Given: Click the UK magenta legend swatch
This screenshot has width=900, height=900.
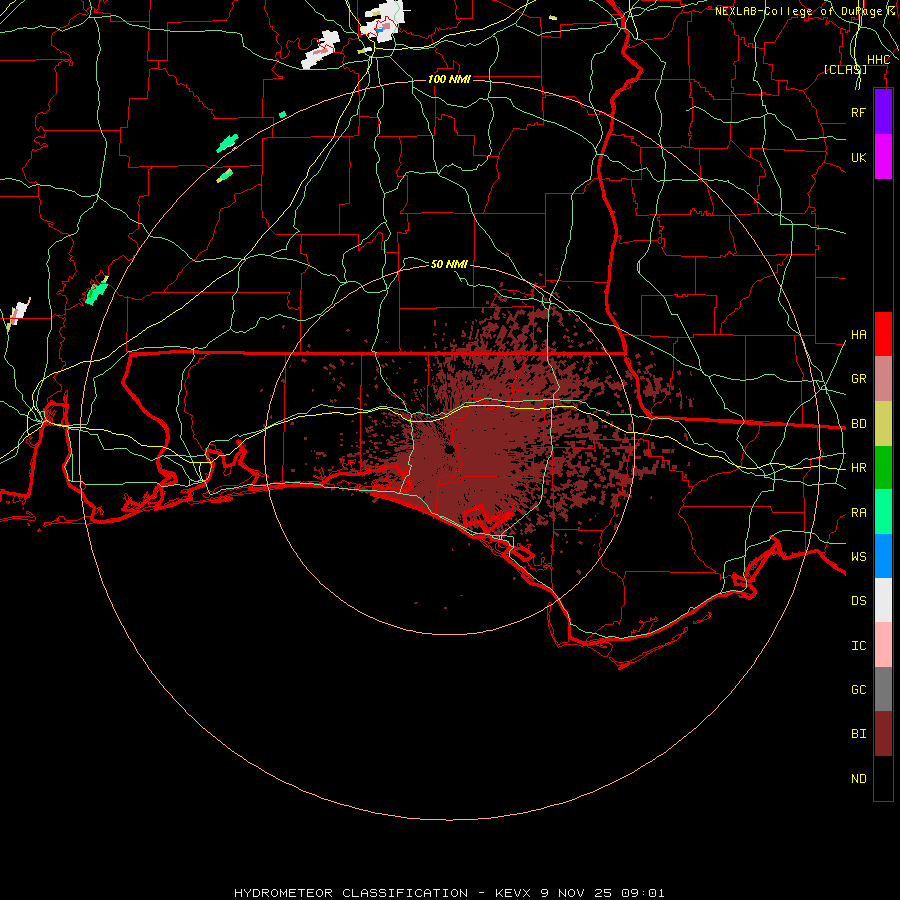Looking at the screenshot, I should tap(883, 157).
